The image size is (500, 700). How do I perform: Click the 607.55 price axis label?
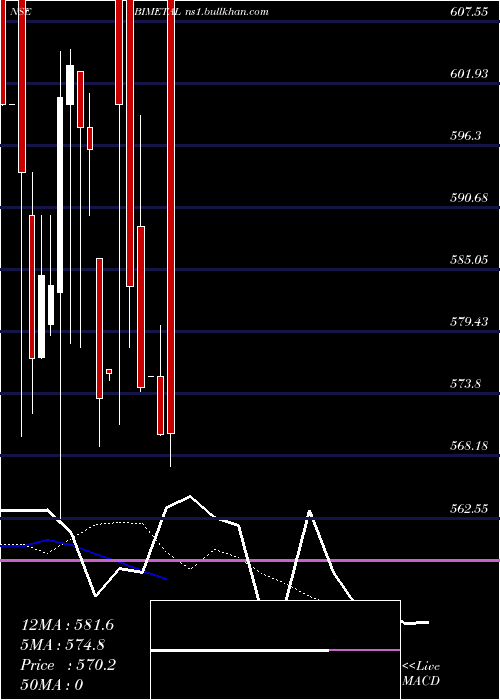[468, 12]
